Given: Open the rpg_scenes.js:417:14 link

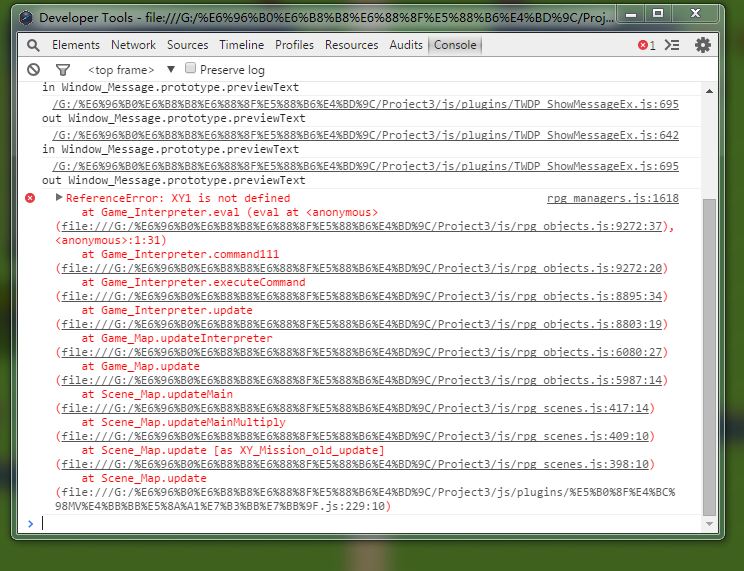Looking at the screenshot, I should pyautogui.click(x=355, y=409).
